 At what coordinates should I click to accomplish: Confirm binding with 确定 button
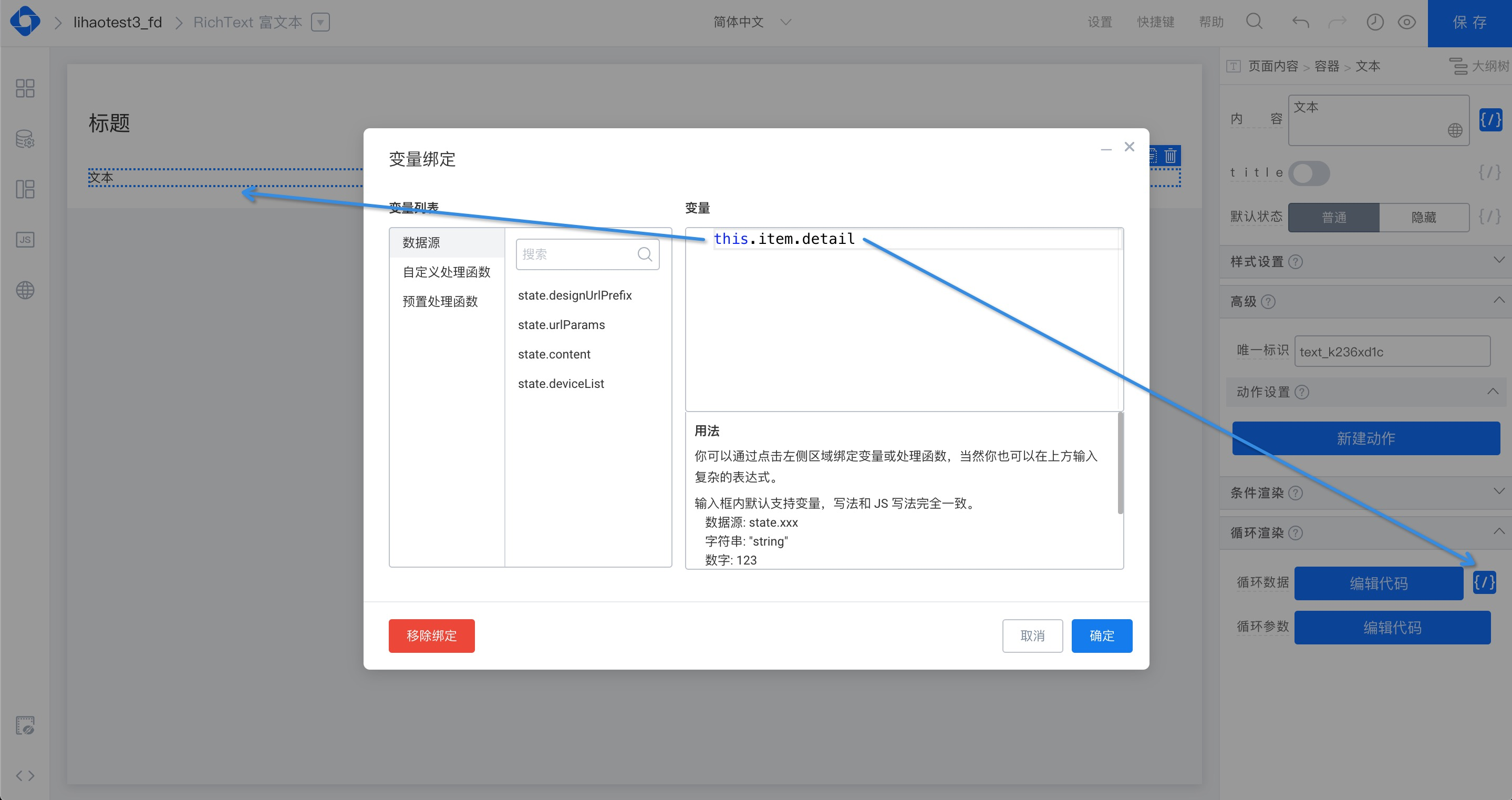1101,635
